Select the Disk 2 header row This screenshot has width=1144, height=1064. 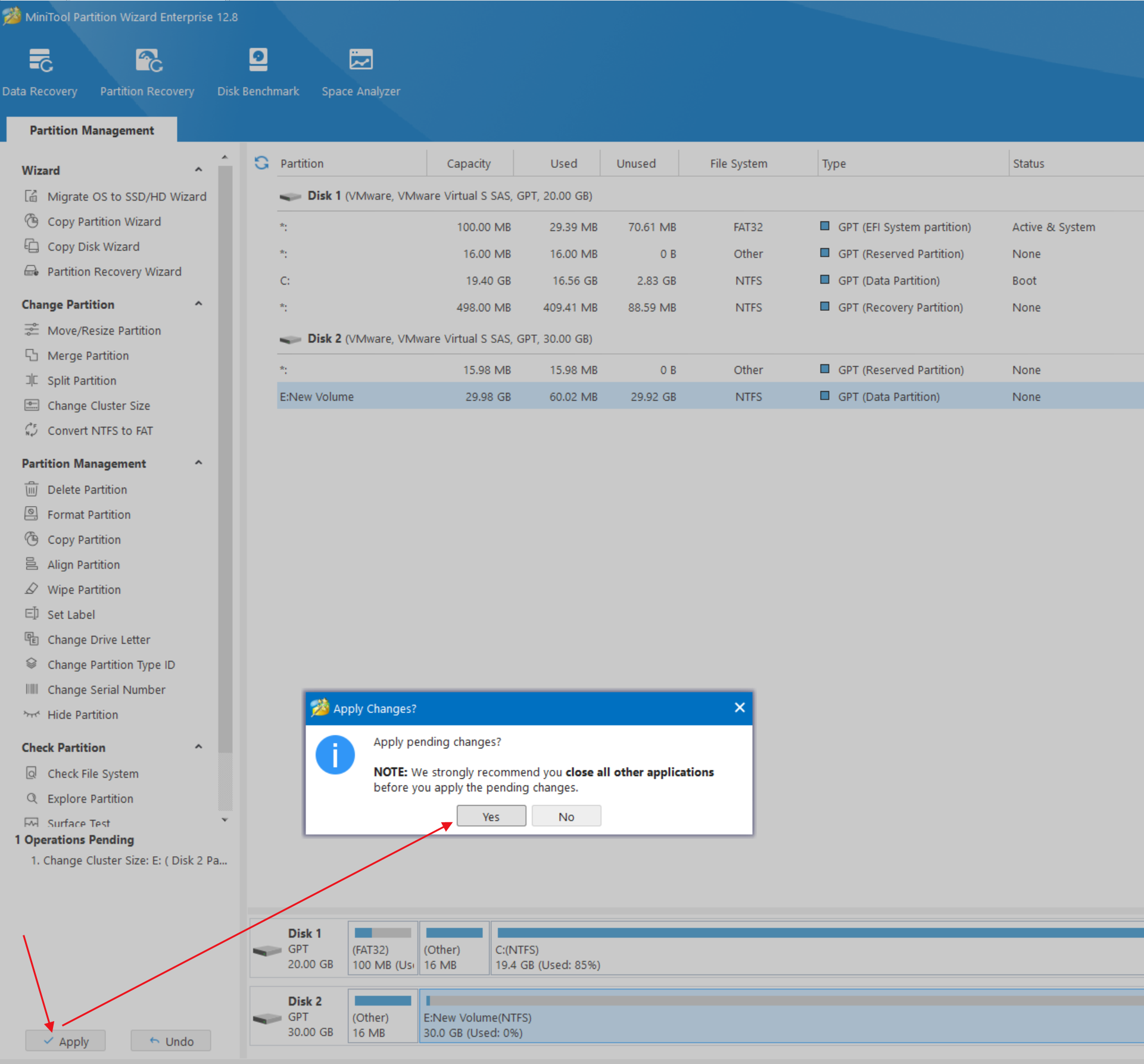pos(710,338)
